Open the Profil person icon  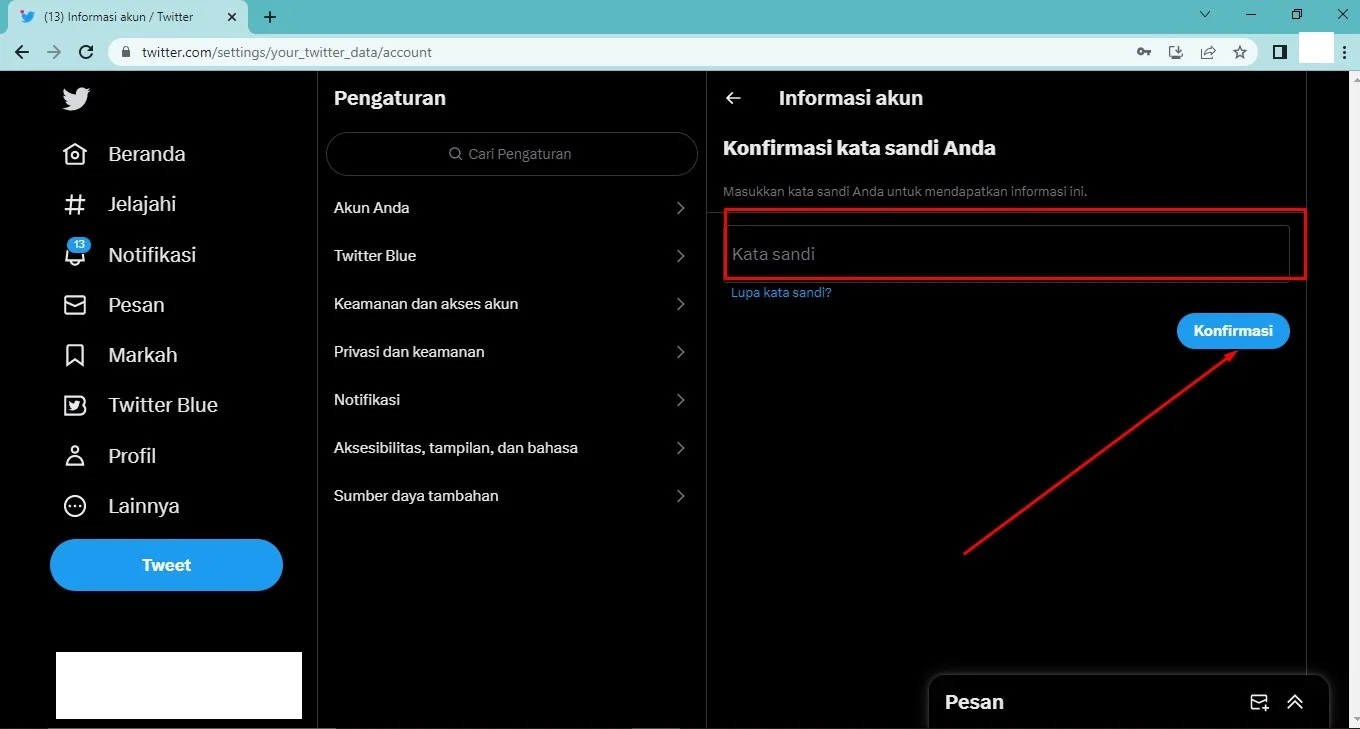coord(75,456)
